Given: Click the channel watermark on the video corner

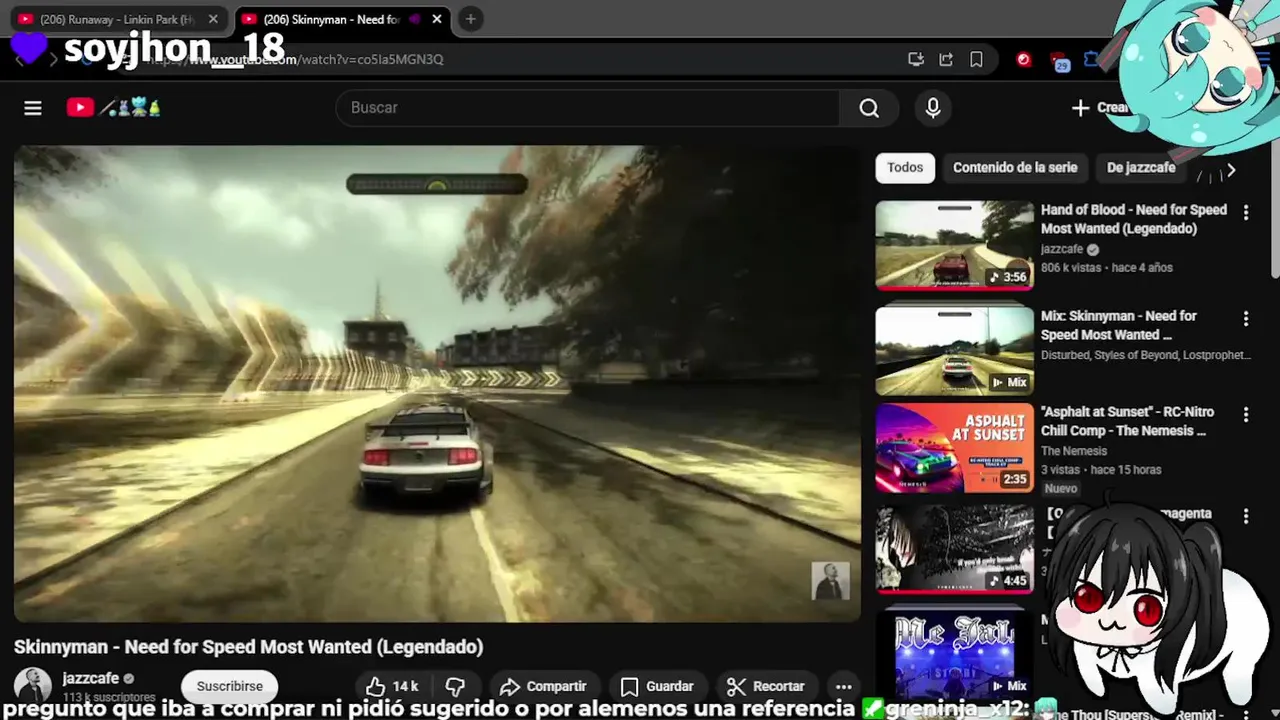Looking at the screenshot, I should coord(830,581).
